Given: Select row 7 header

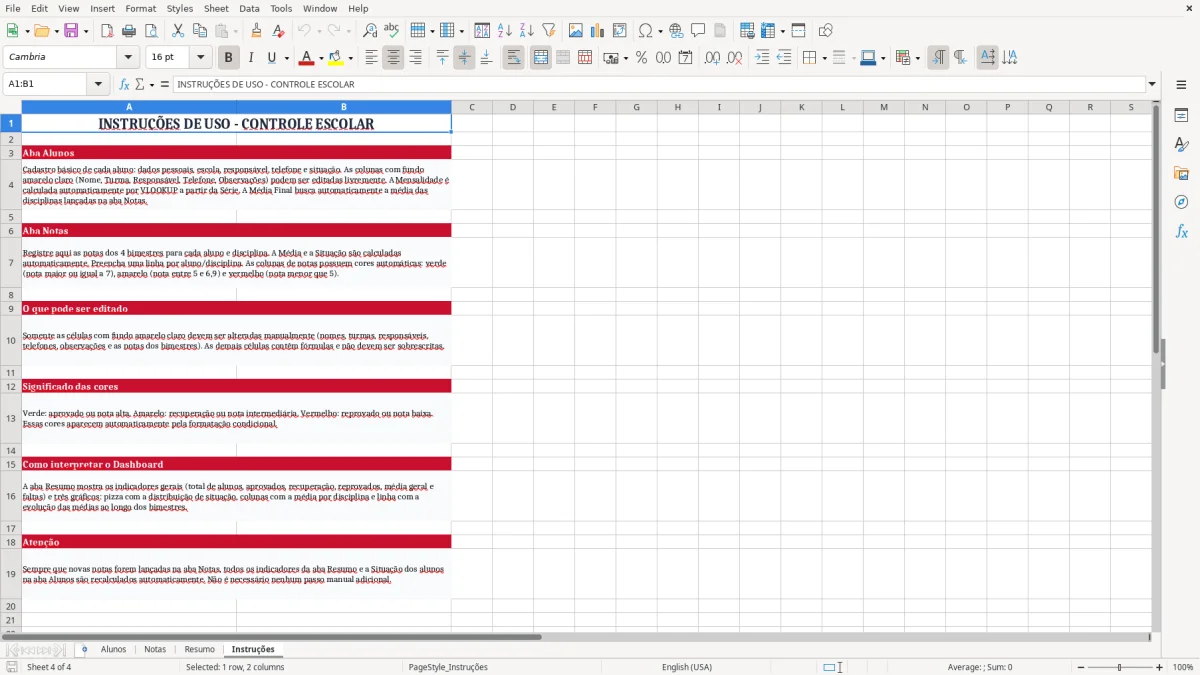Looking at the screenshot, I should [x=11, y=263].
